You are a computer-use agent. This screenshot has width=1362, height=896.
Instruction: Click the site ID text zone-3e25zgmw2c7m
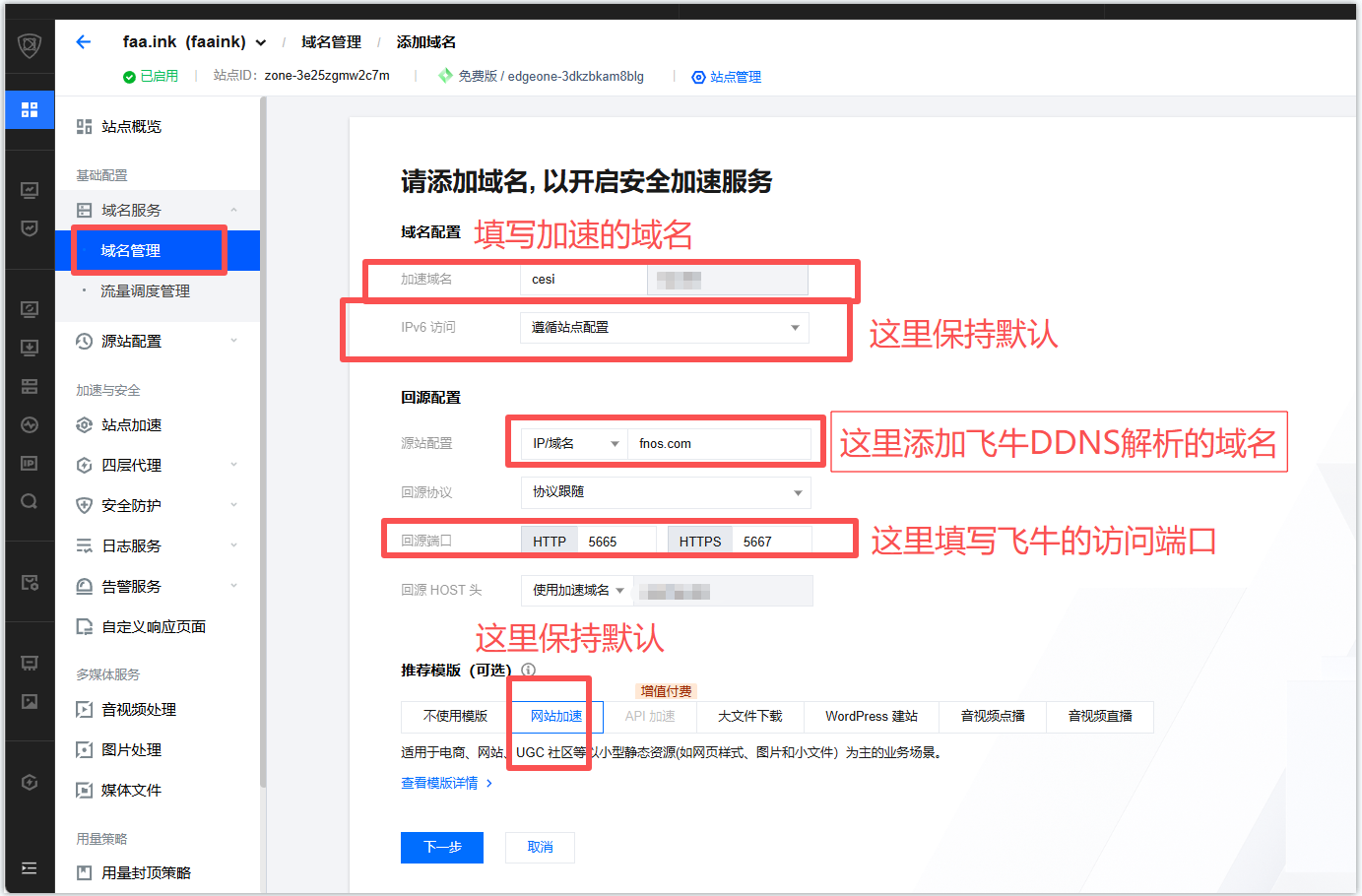point(327,76)
